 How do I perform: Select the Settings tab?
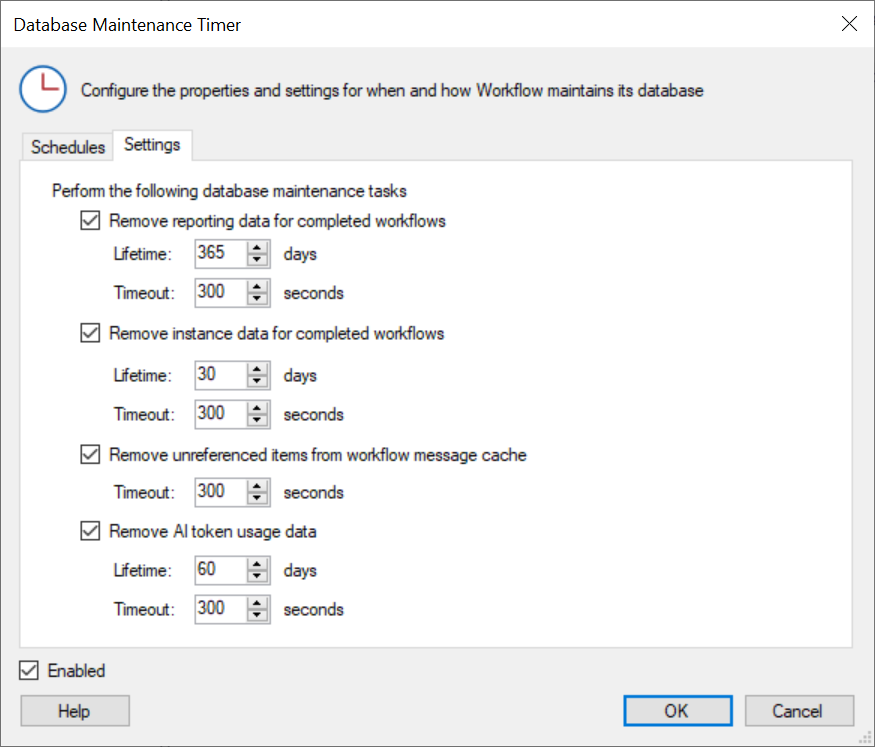point(152,145)
